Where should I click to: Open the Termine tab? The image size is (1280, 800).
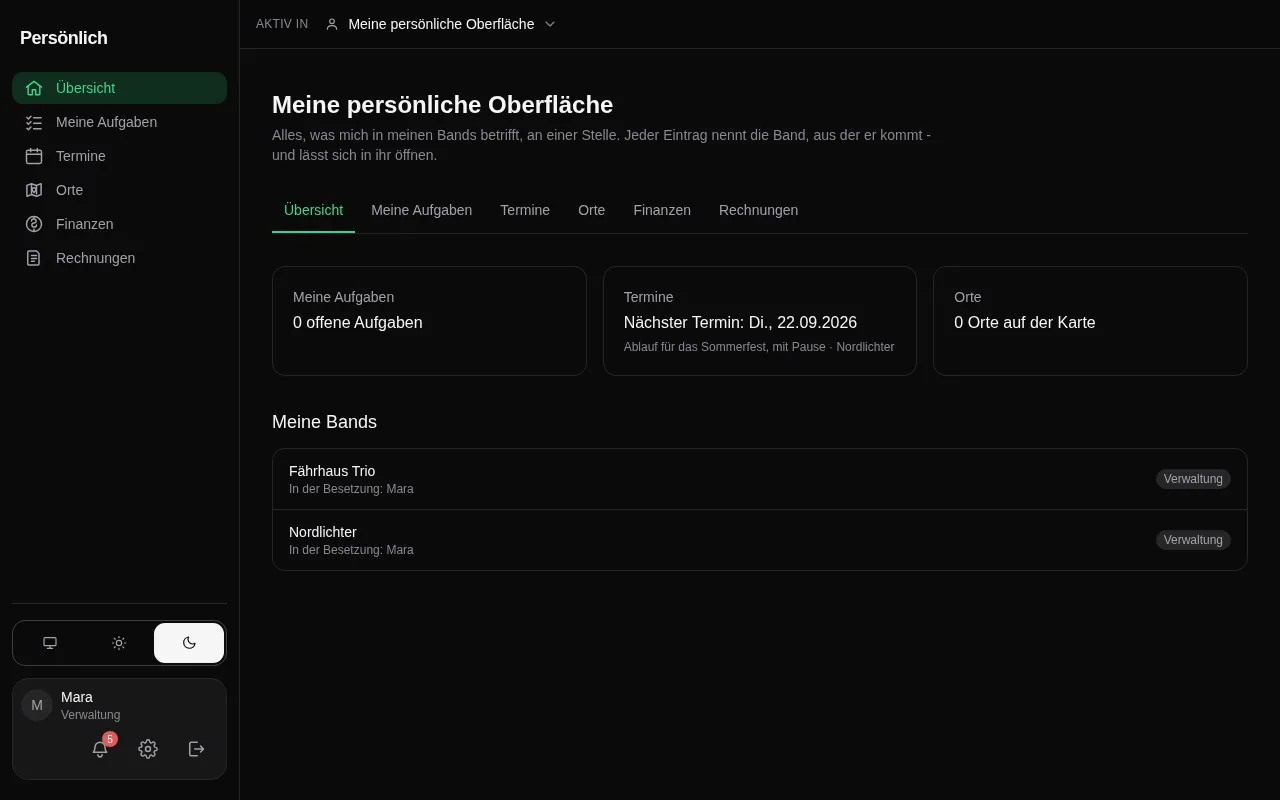525,210
